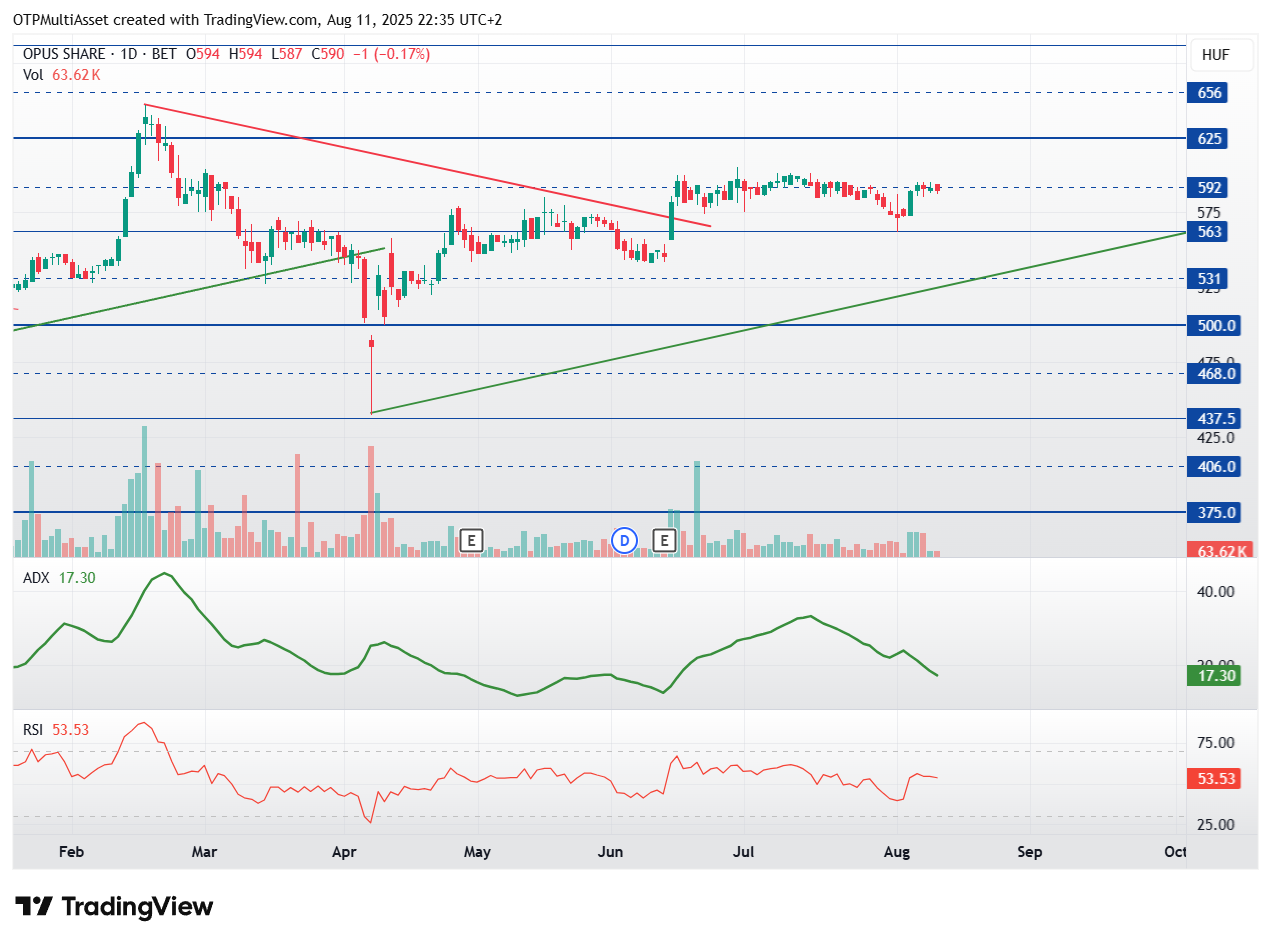Screen dimensions: 1271x944
Task: Click the red descending trendline
Action: point(427,165)
